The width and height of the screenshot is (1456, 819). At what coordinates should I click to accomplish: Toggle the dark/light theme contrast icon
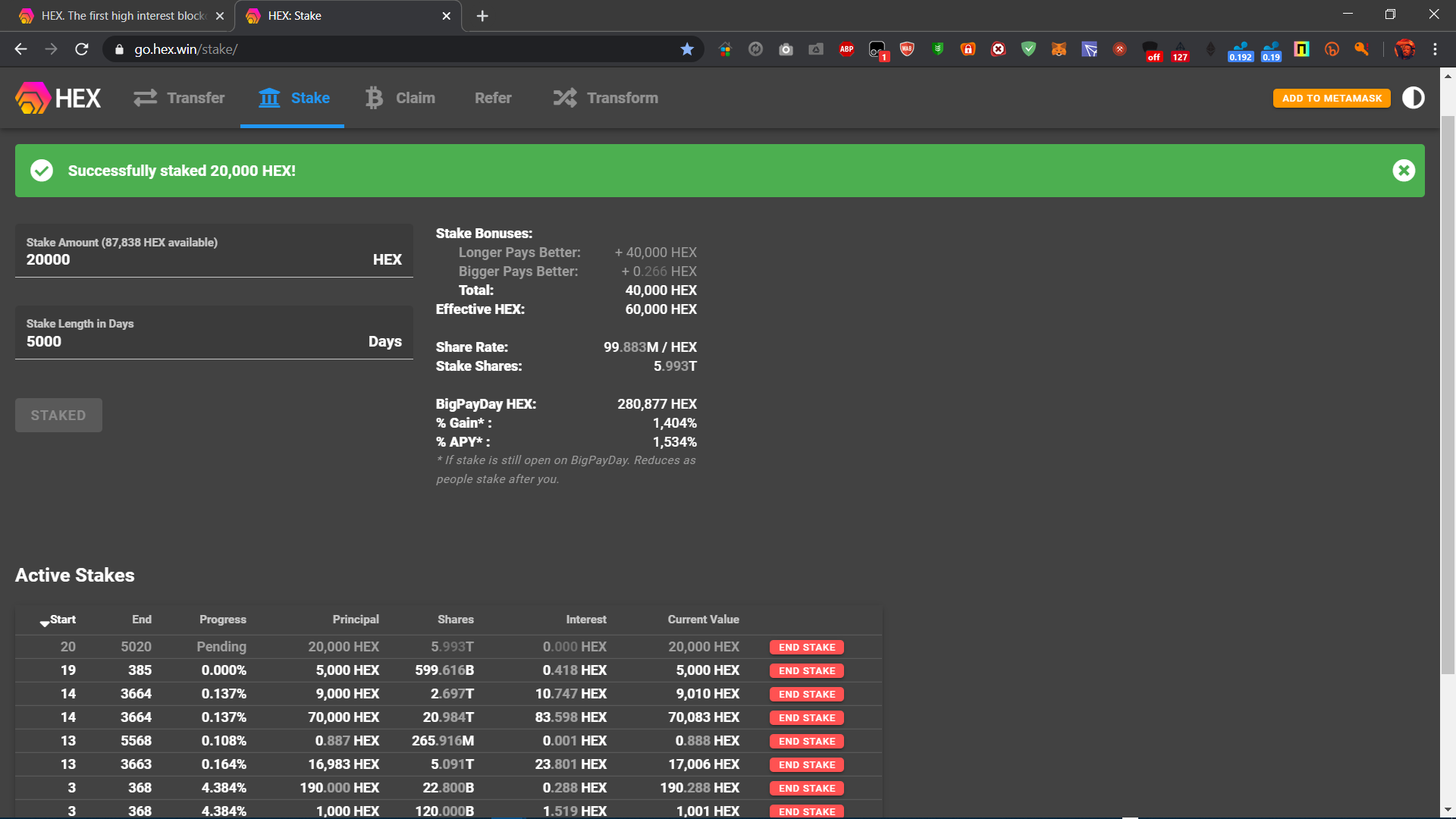click(x=1413, y=98)
